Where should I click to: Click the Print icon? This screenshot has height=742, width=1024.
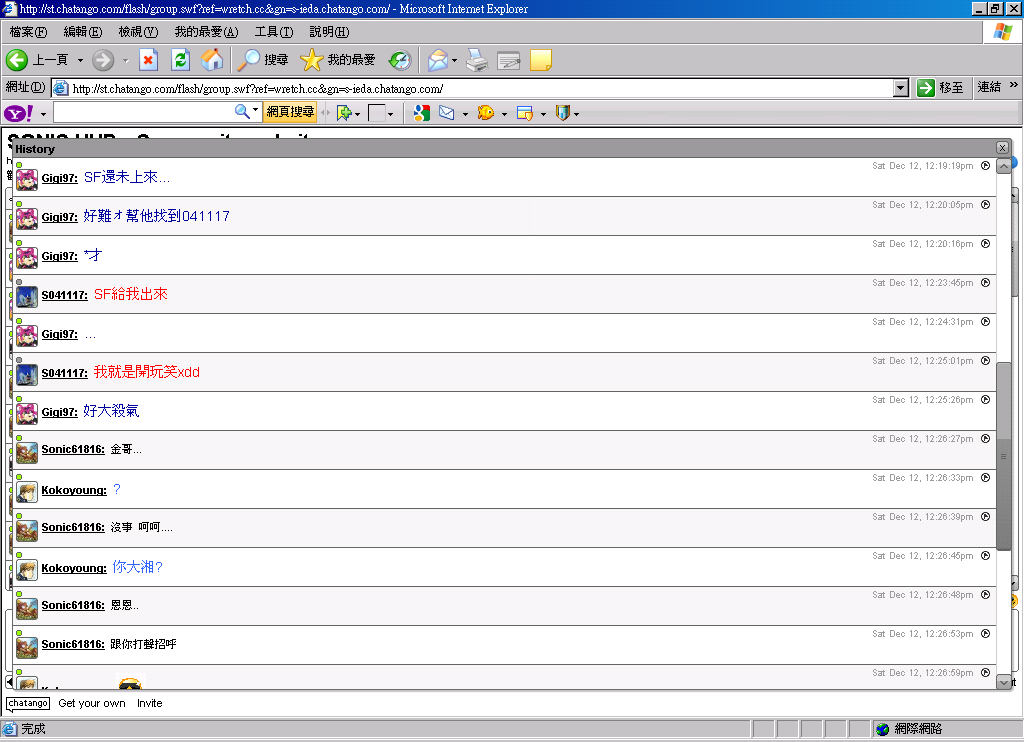coord(477,60)
